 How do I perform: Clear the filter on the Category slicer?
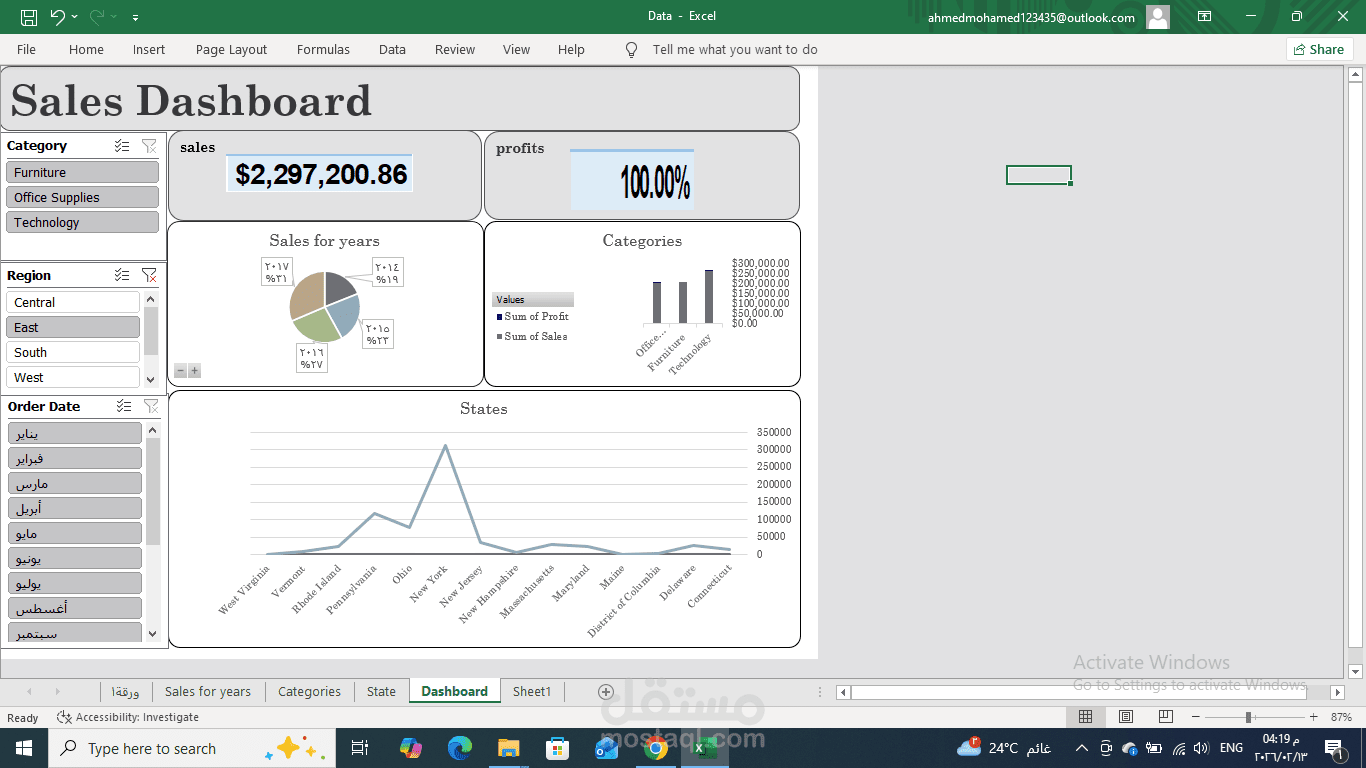[x=149, y=146]
